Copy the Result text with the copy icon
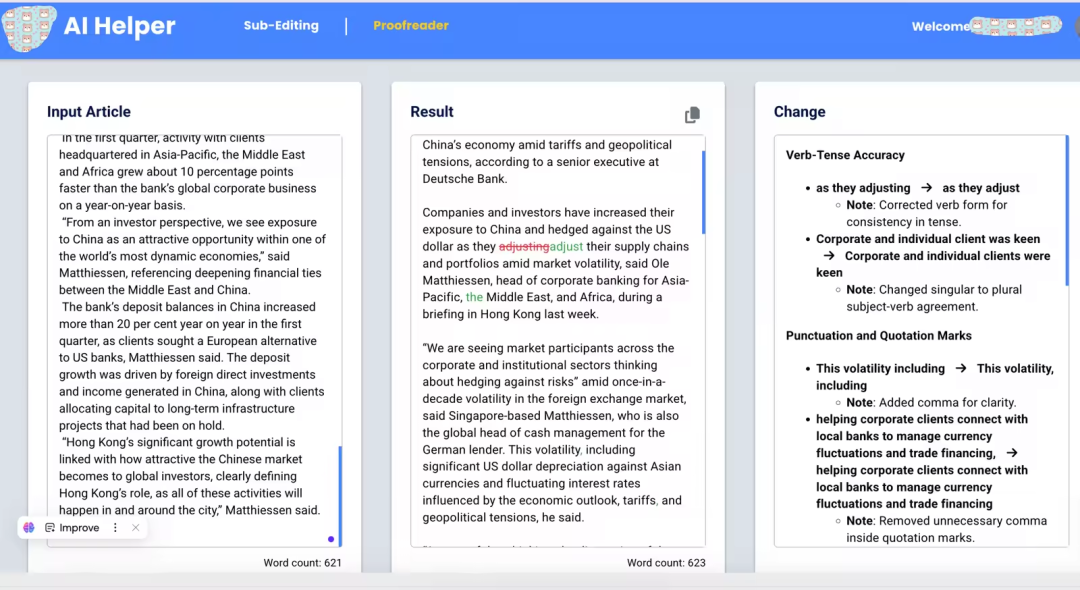The width and height of the screenshot is (1080, 590). pos(692,115)
